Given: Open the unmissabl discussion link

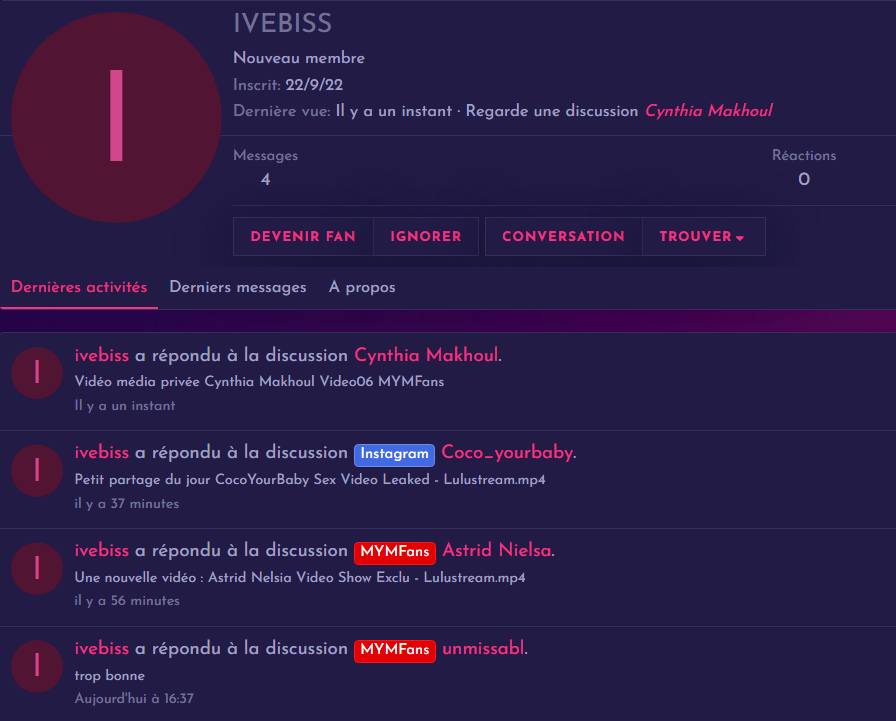Looking at the screenshot, I should click(x=483, y=649).
